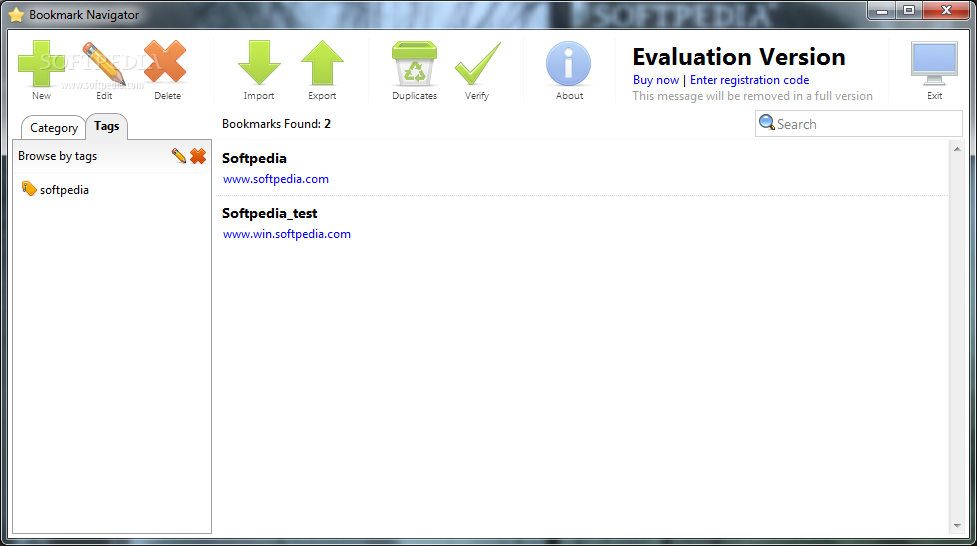Open the Edit pencil tool

coord(103,64)
